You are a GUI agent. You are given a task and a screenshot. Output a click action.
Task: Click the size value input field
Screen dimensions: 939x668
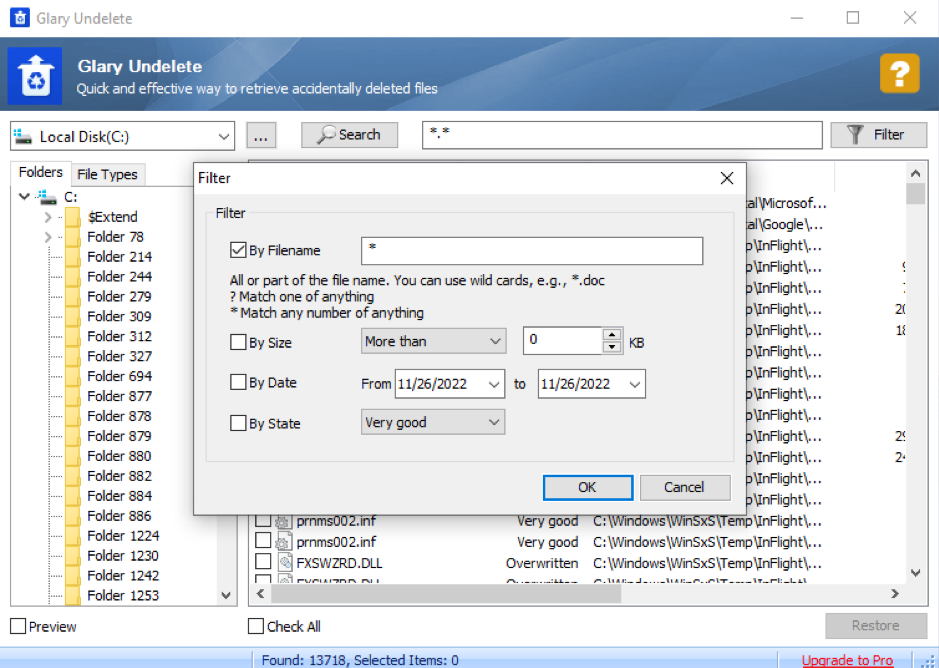point(562,341)
